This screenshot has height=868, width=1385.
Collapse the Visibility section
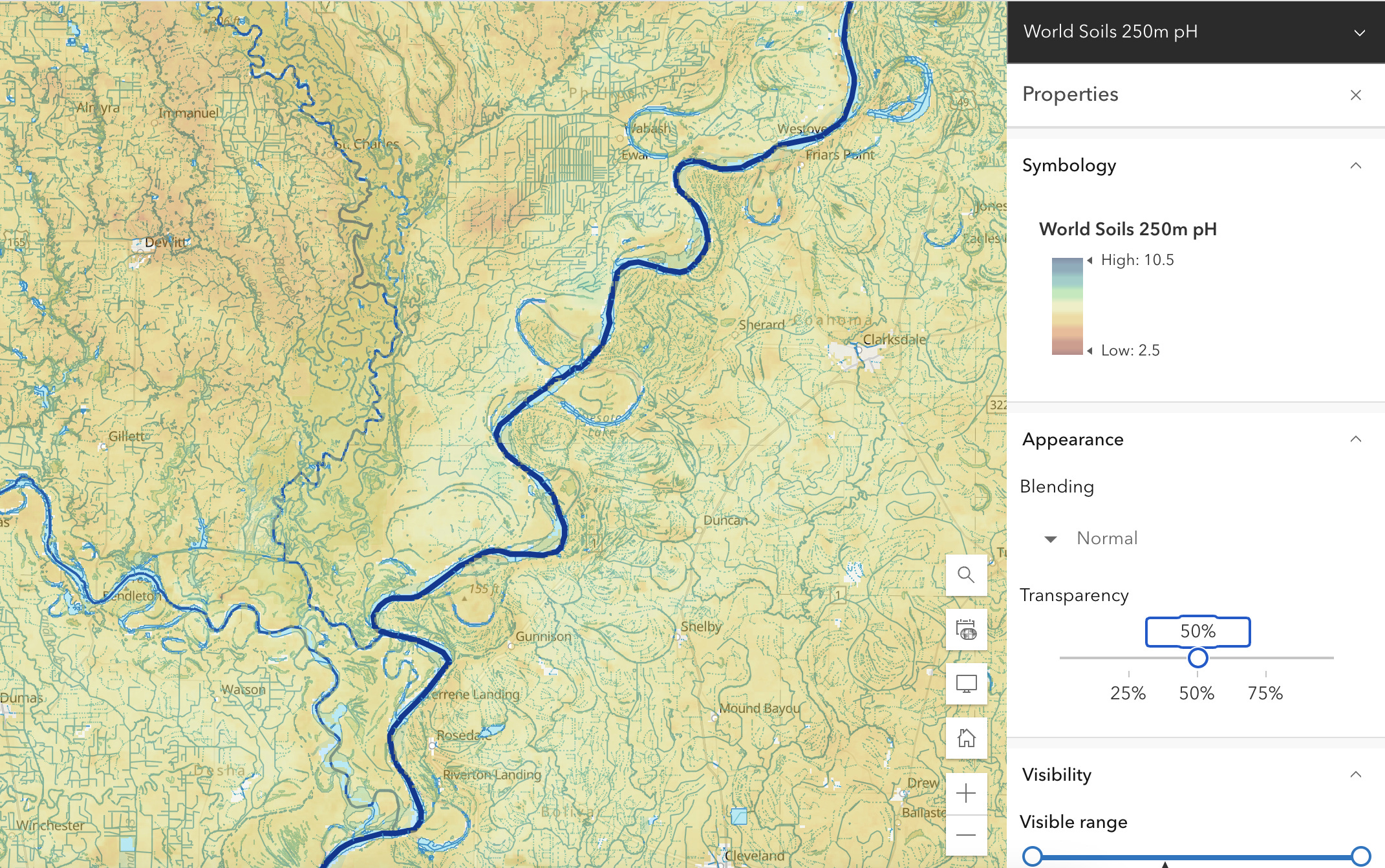tap(1356, 774)
